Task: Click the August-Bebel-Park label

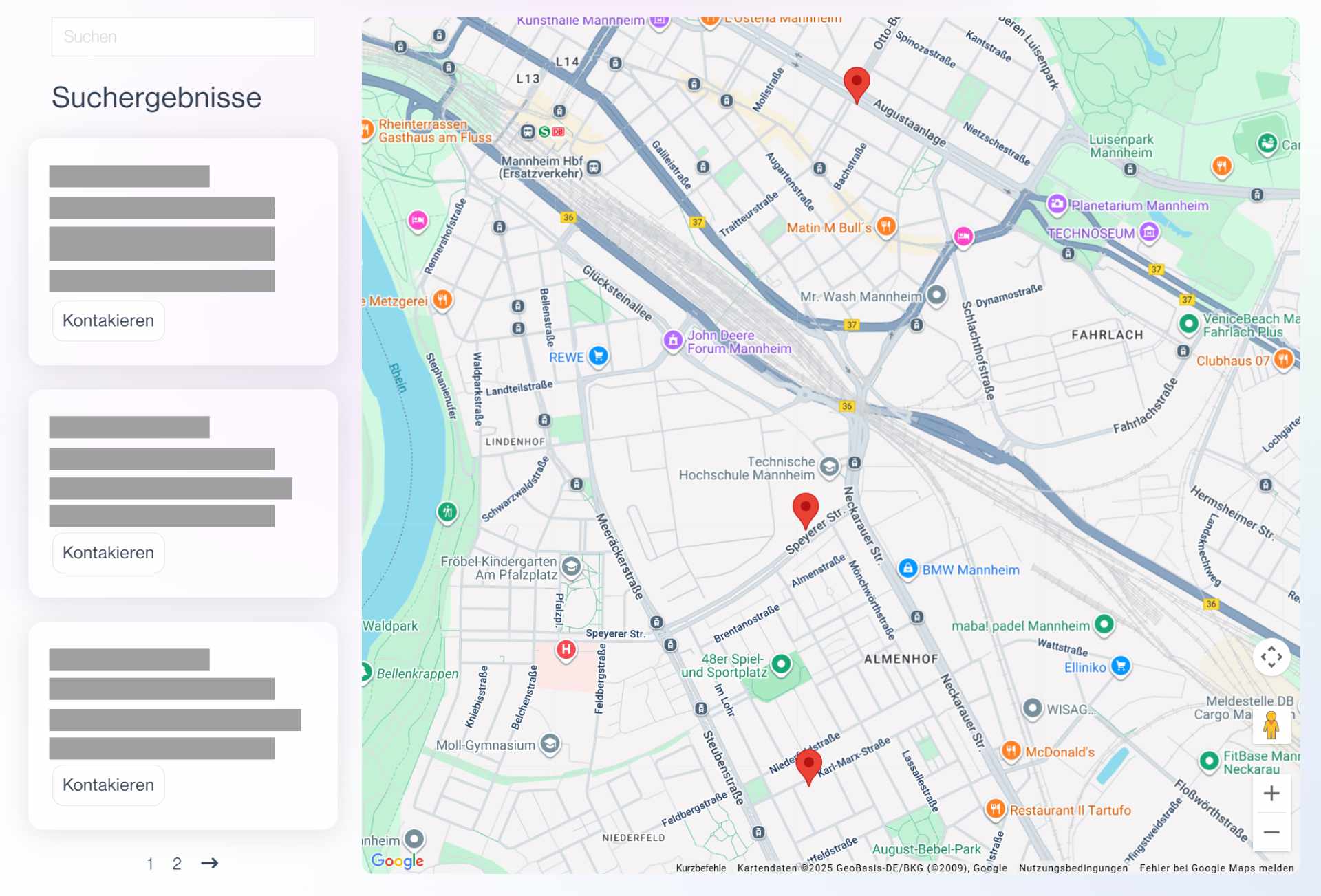Action: (x=927, y=849)
